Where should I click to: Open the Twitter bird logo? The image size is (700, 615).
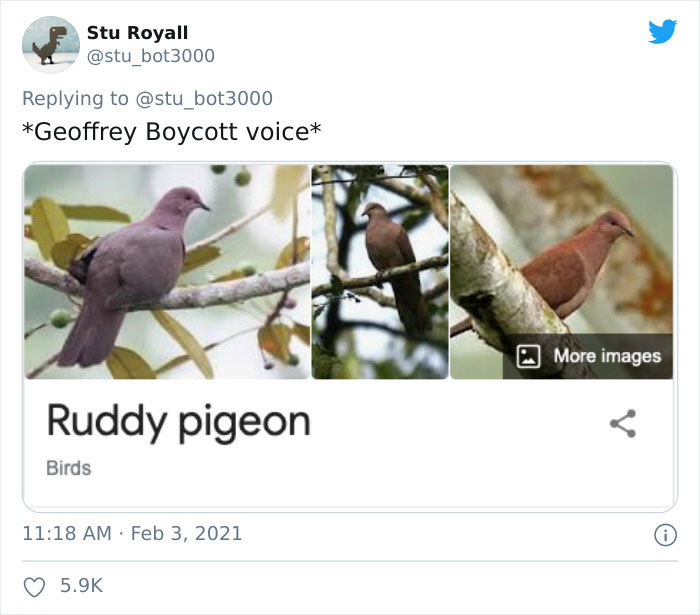[662, 32]
